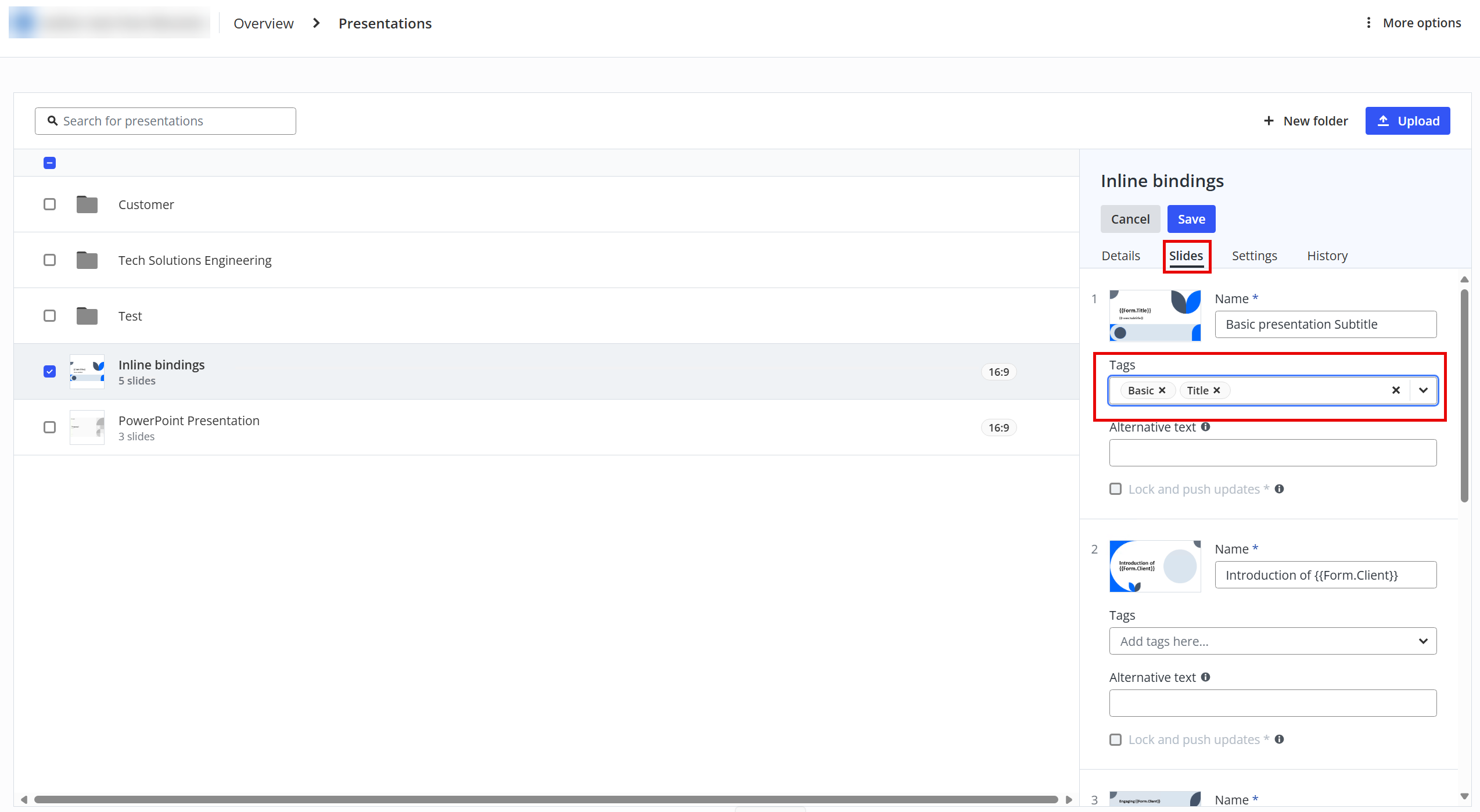Click the Tech Solutions Engineering folder icon
Viewport: 1480px width, 812px height.
[87, 260]
